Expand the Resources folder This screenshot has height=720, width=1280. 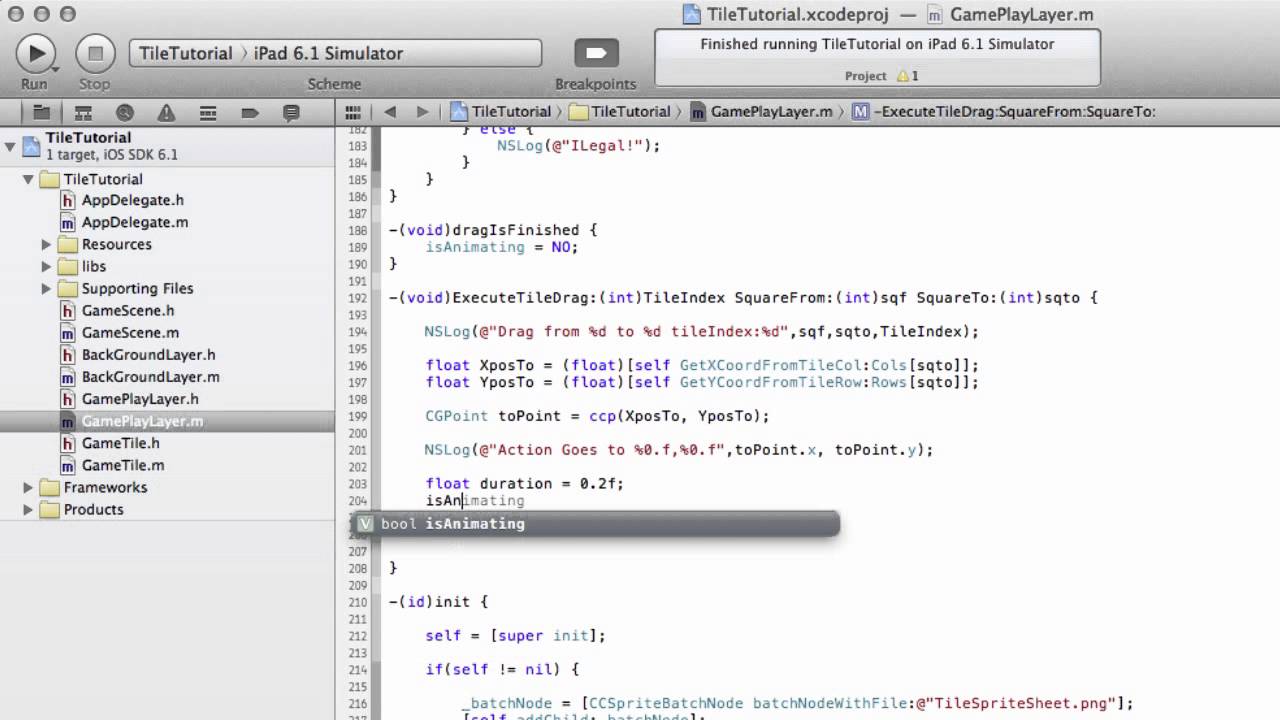coord(46,245)
